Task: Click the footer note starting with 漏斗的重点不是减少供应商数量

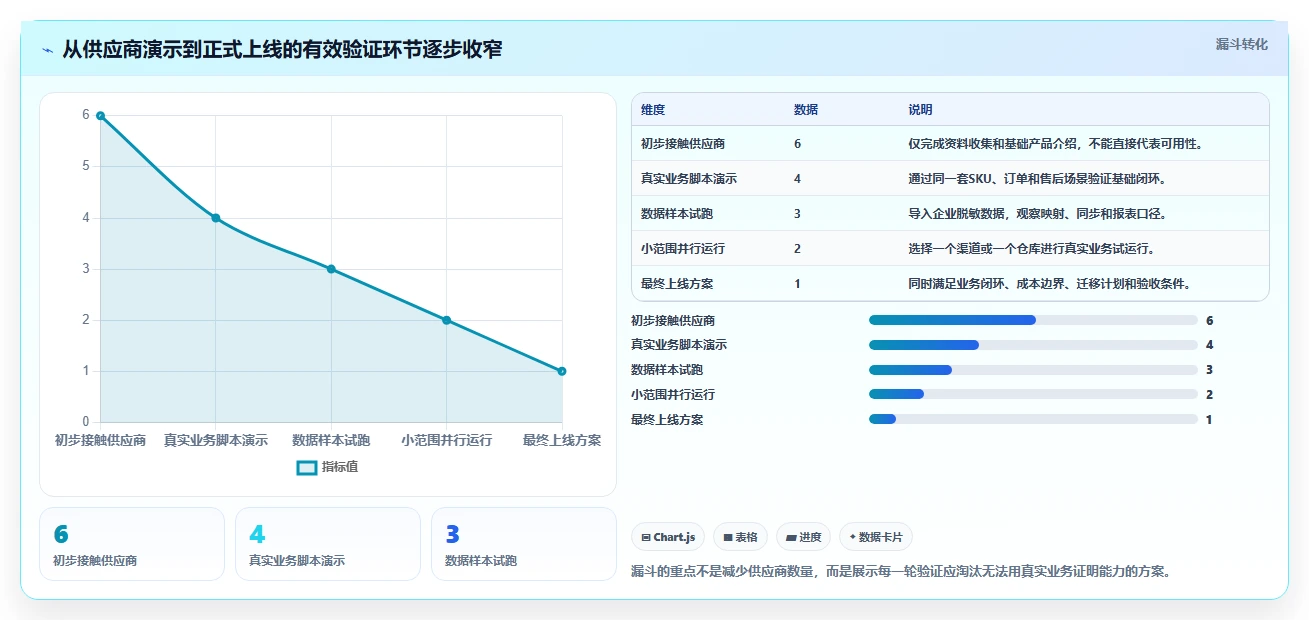Action: (901, 572)
